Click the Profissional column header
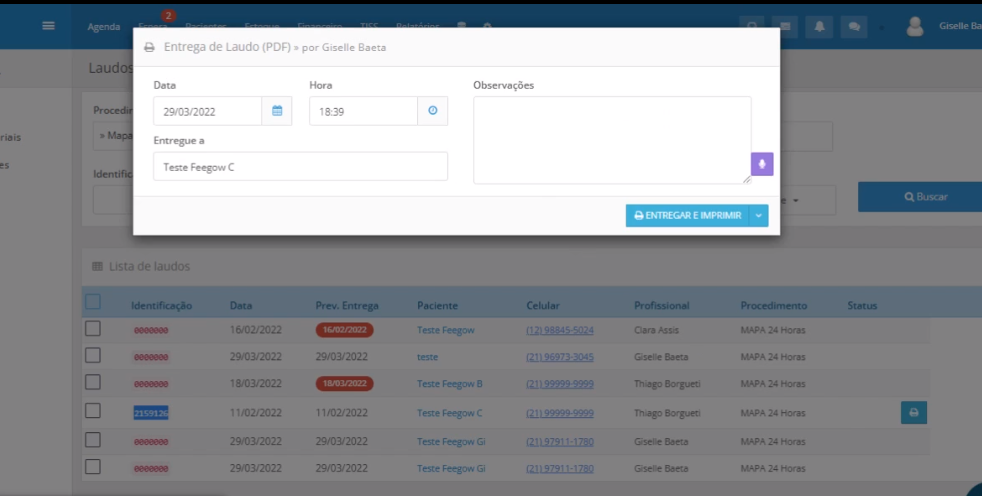The width and height of the screenshot is (982, 496). pyautogui.click(x=661, y=306)
